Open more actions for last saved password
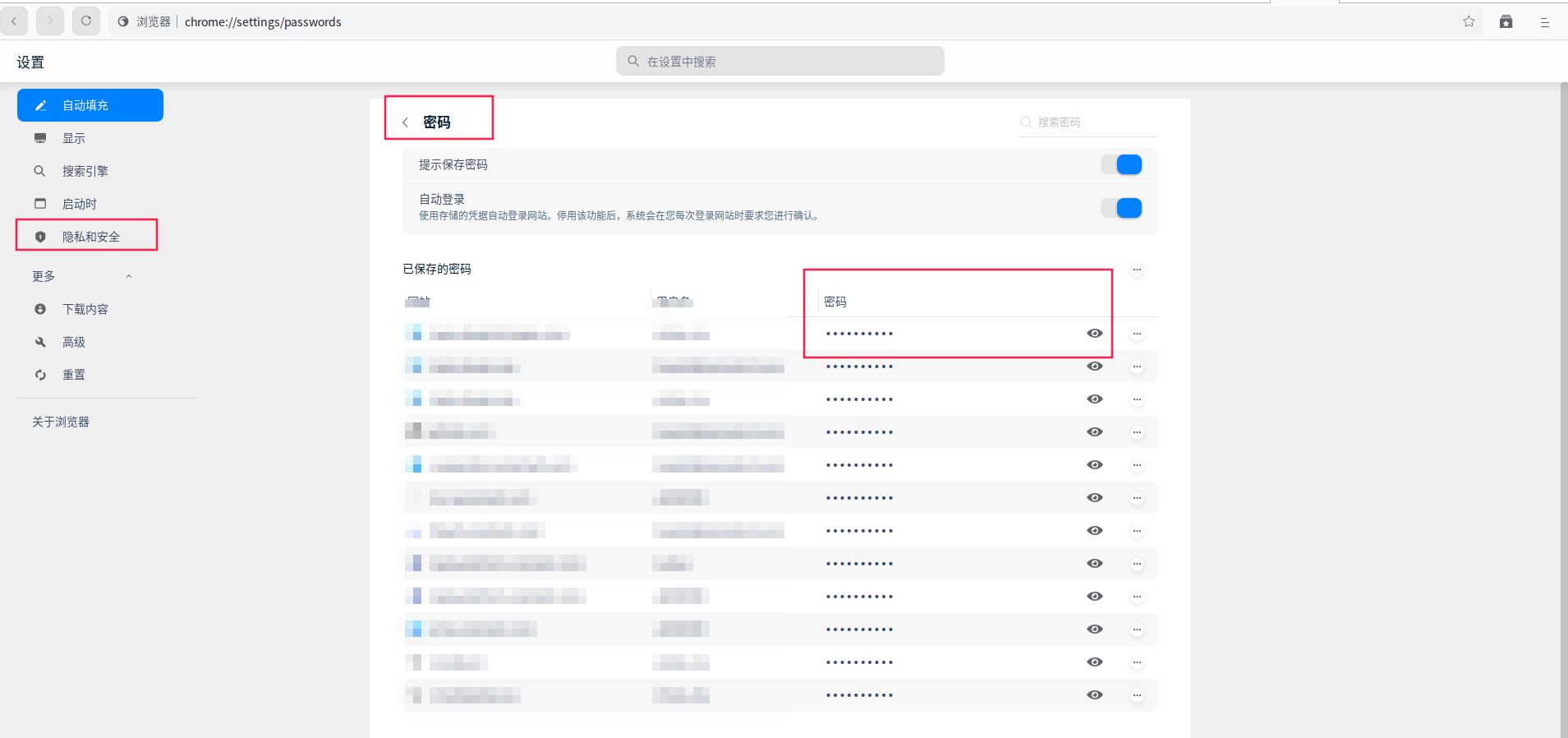The image size is (1568, 738). pos(1137,695)
